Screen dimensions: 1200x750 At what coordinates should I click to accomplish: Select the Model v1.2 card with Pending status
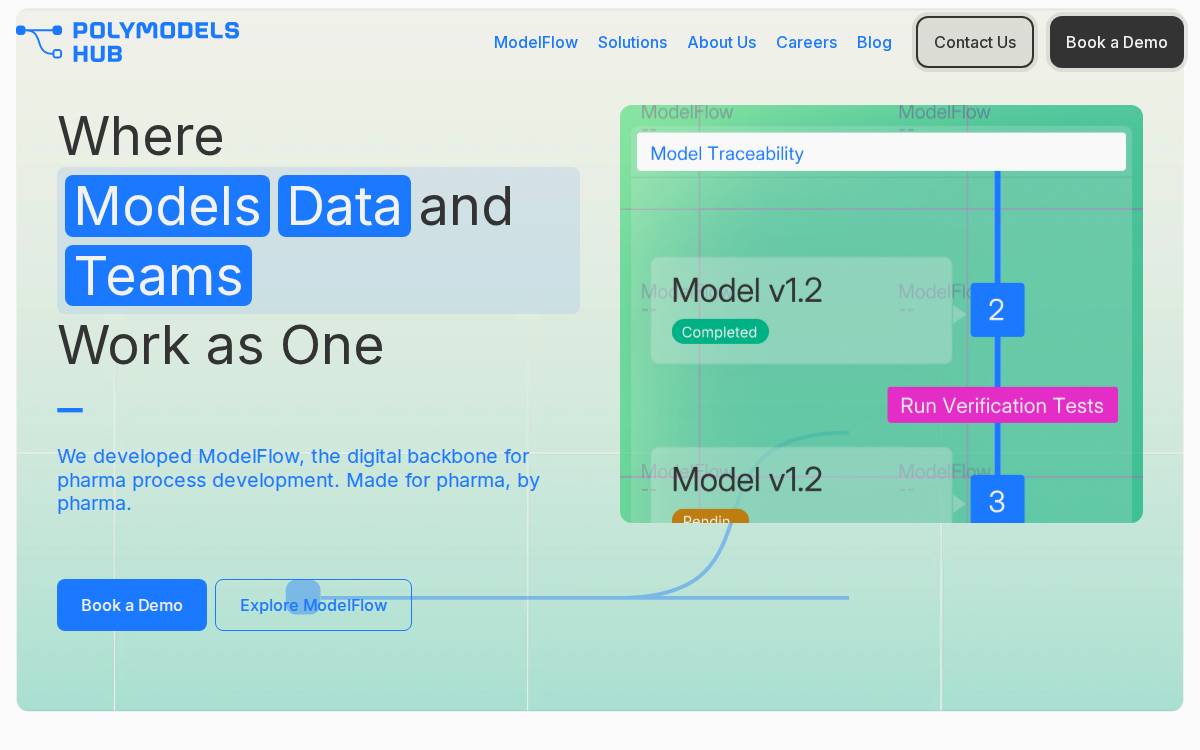801,485
